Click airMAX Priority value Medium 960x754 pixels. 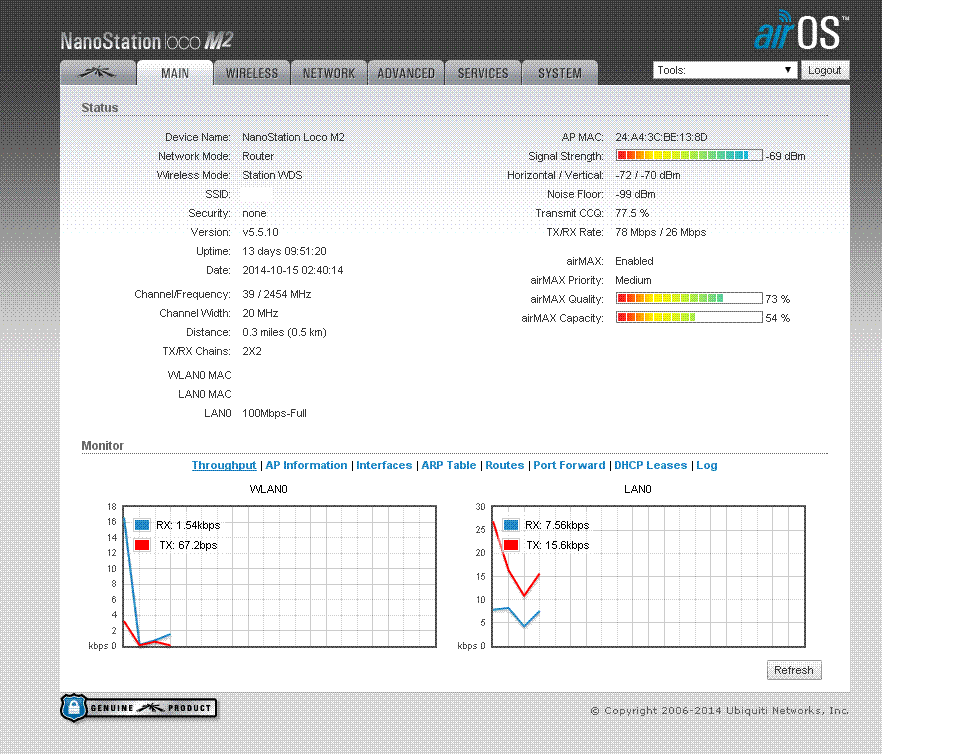[x=633, y=280]
